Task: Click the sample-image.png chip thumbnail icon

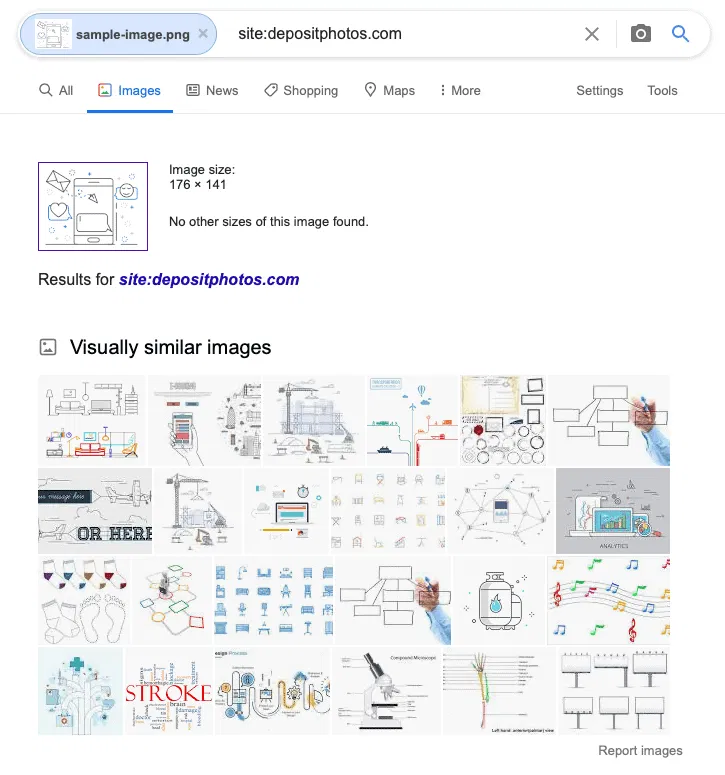Action: tap(53, 34)
